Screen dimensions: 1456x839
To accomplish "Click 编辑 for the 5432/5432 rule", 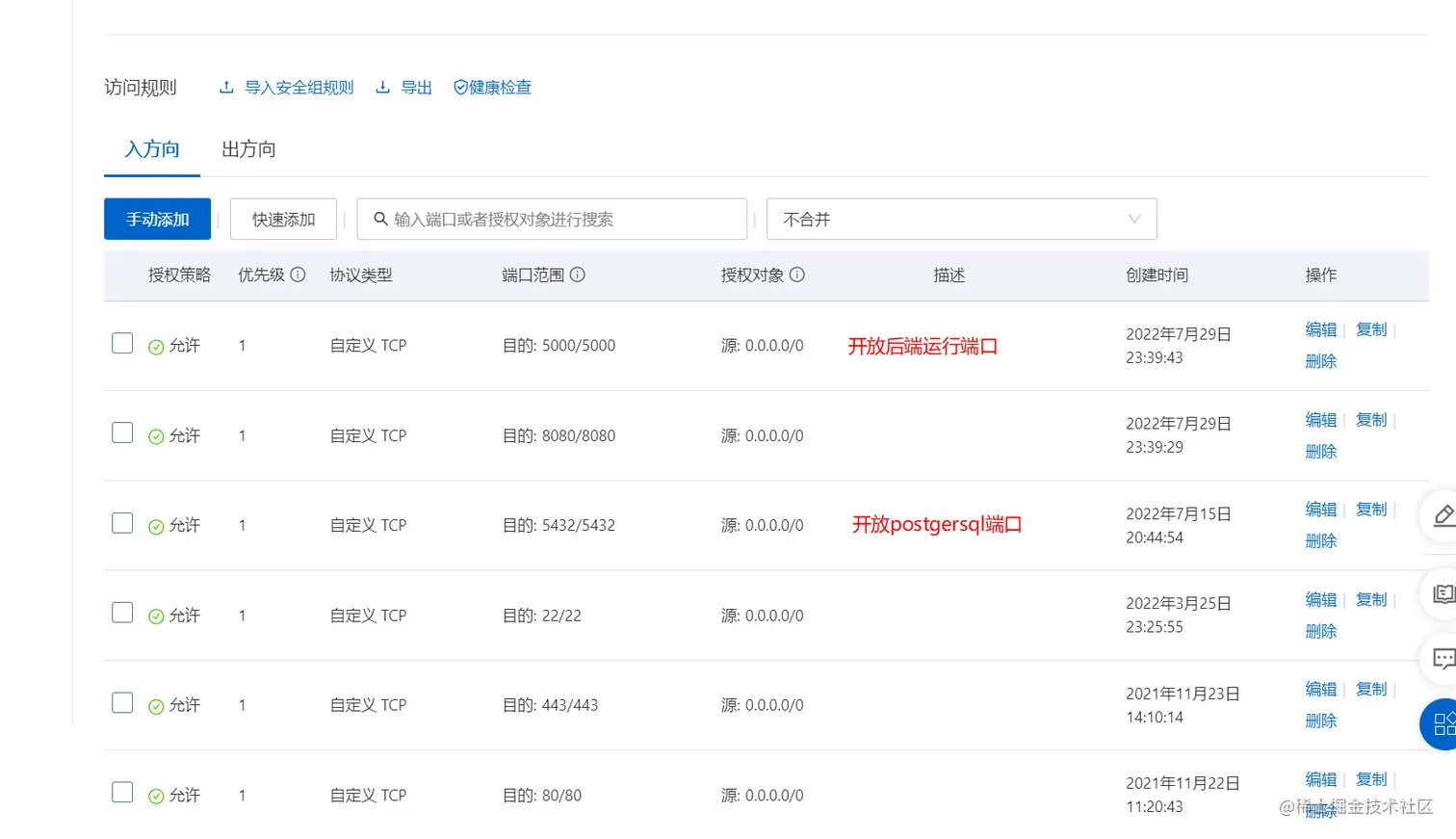I will coord(1321,510).
